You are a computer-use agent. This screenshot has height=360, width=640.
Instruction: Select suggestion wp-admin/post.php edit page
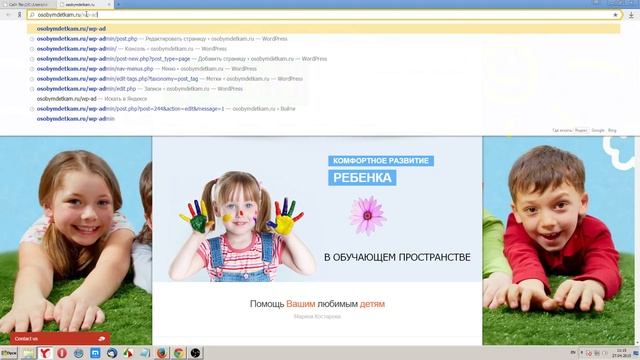point(323,39)
